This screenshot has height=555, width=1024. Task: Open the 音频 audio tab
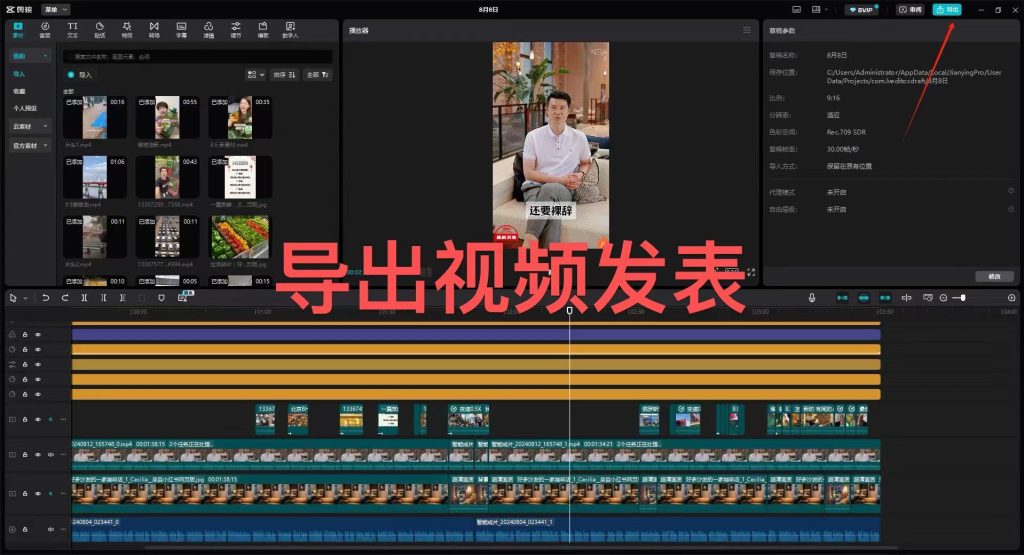45,29
